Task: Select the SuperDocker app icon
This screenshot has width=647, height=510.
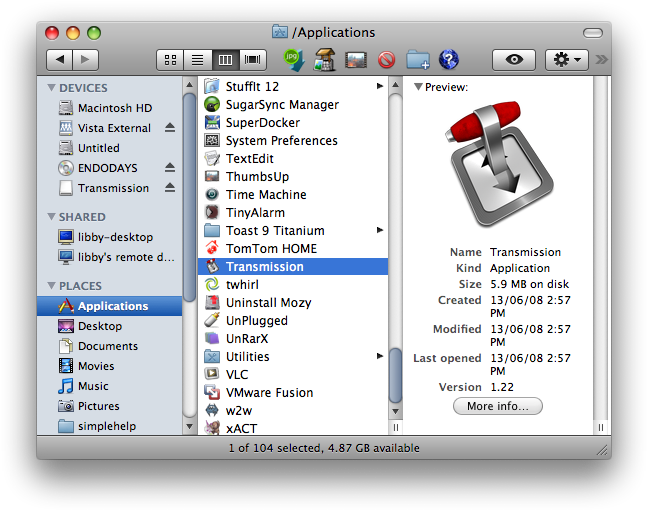Action: 212,122
